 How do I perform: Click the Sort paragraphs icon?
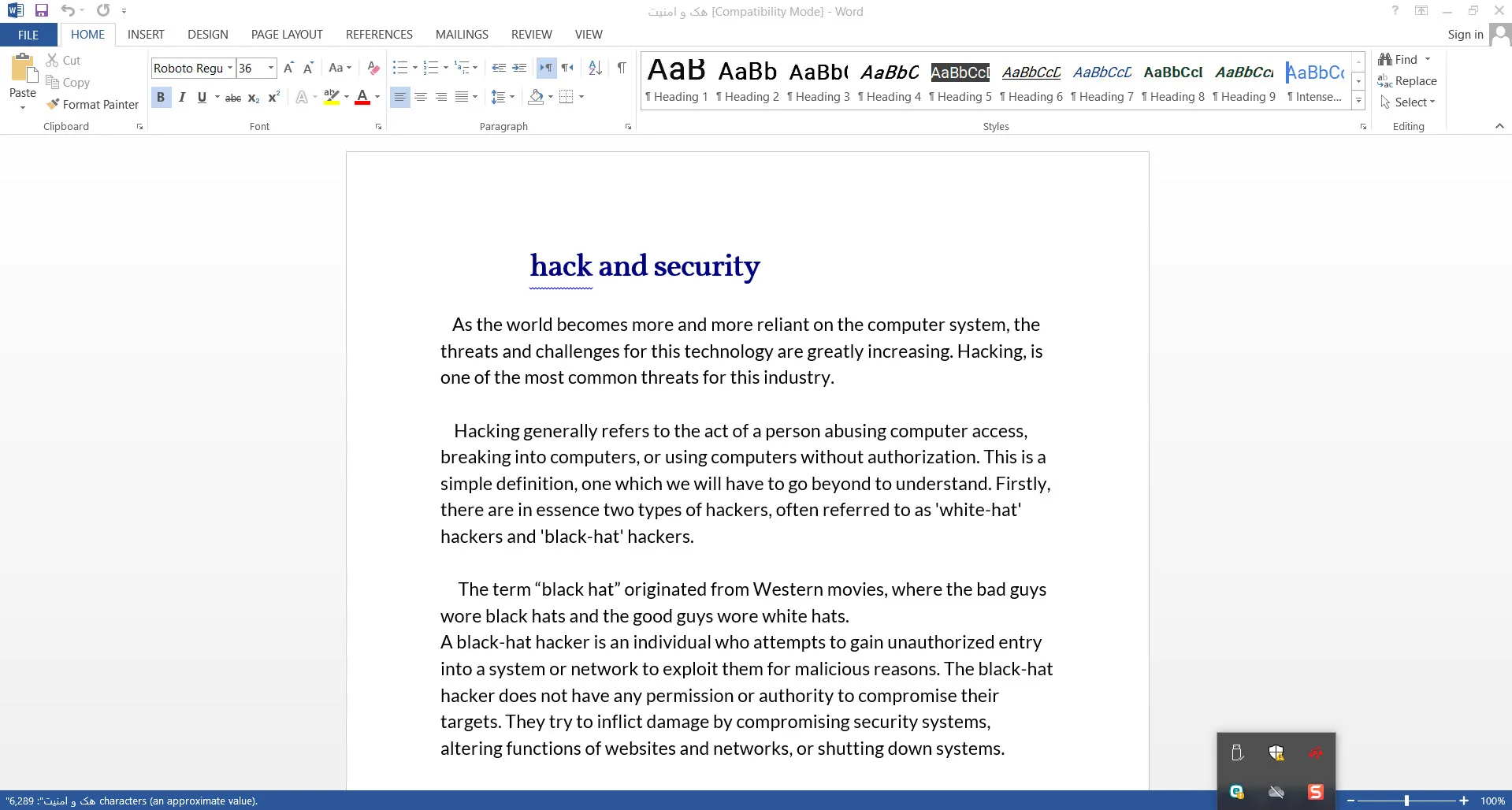(x=596, y=68)
